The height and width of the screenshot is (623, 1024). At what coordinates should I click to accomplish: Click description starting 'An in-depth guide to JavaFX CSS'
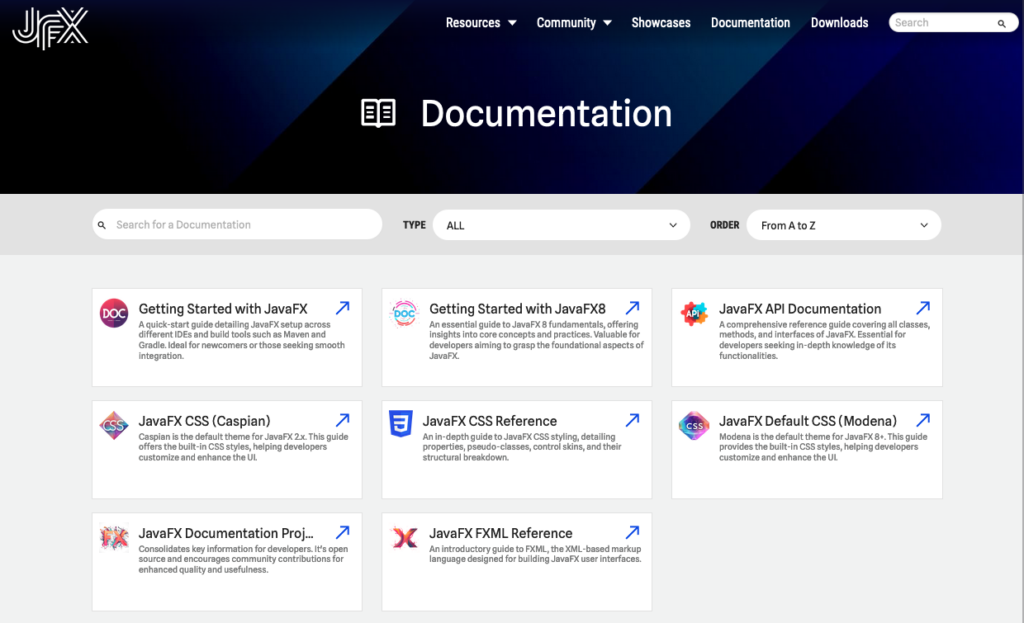[522, 447]
